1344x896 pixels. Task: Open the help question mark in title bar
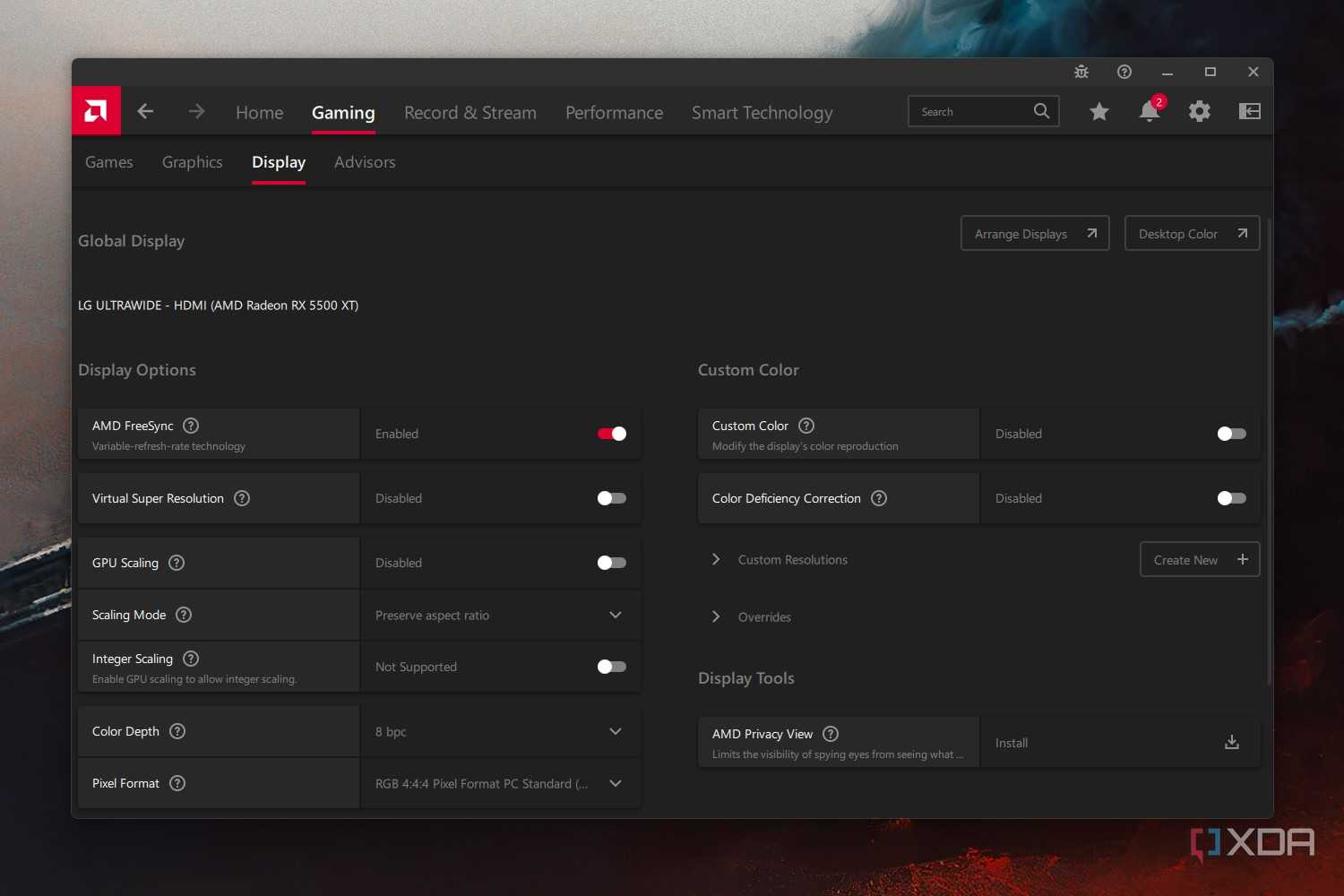coord(1124,72)
